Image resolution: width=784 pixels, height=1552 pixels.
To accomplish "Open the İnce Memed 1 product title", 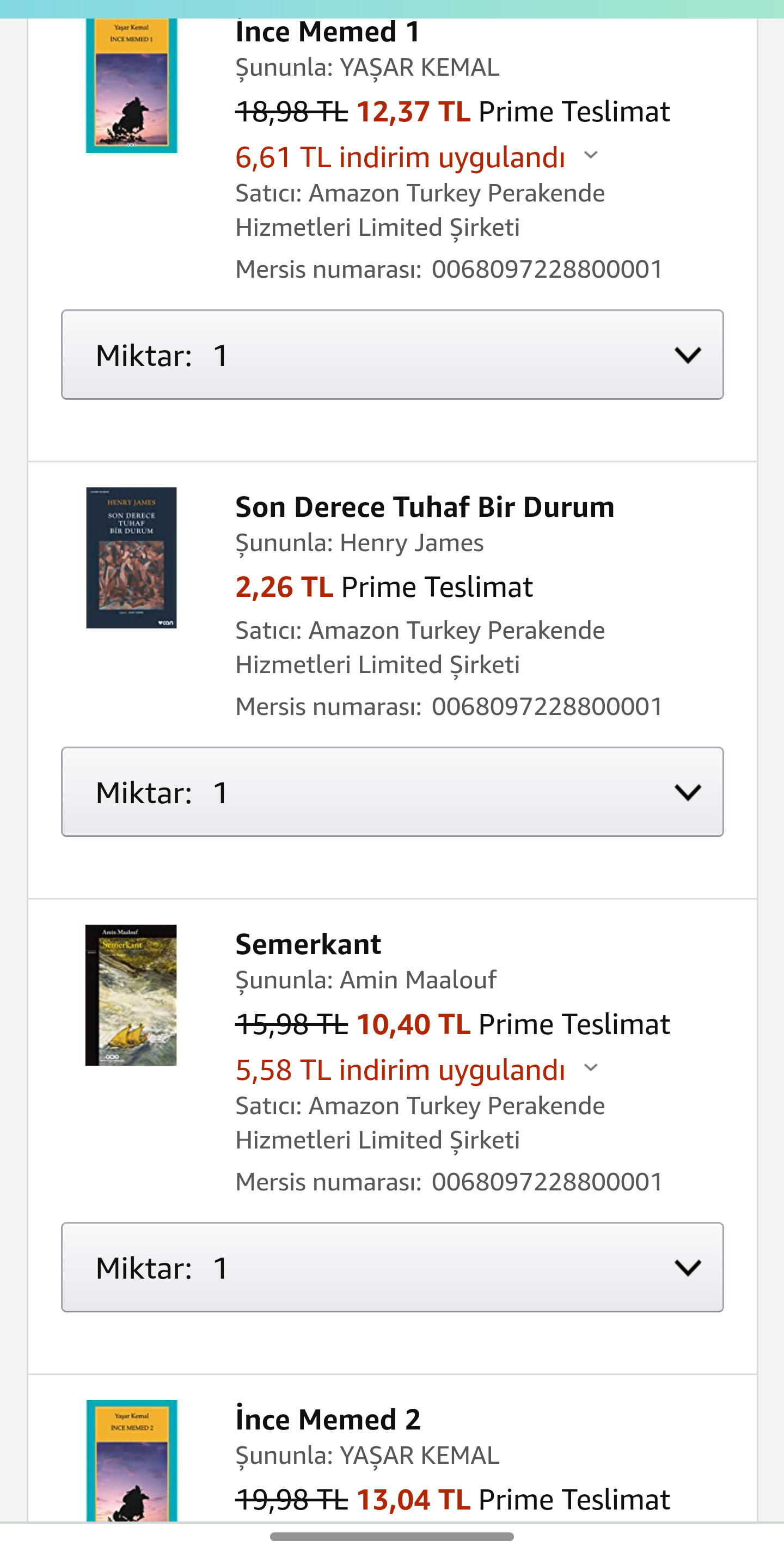I will pos(328,33).
